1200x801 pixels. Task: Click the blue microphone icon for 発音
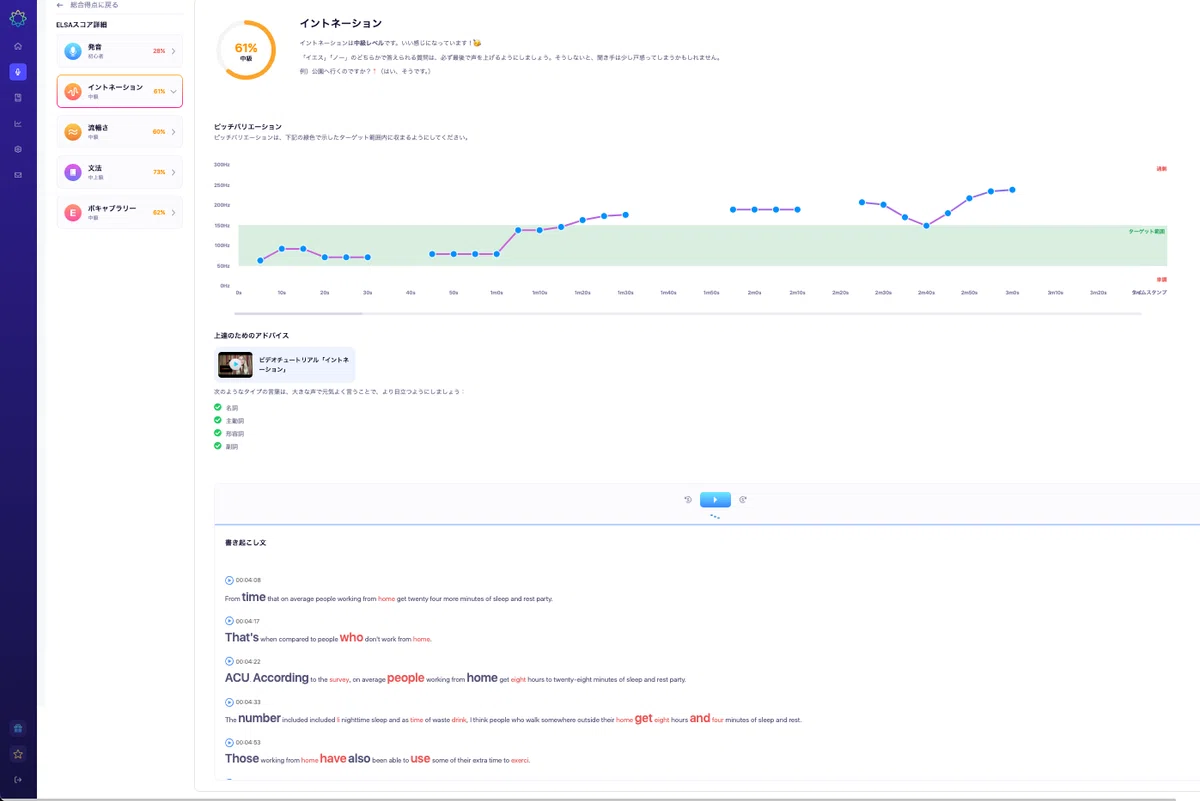coord(73,50)
